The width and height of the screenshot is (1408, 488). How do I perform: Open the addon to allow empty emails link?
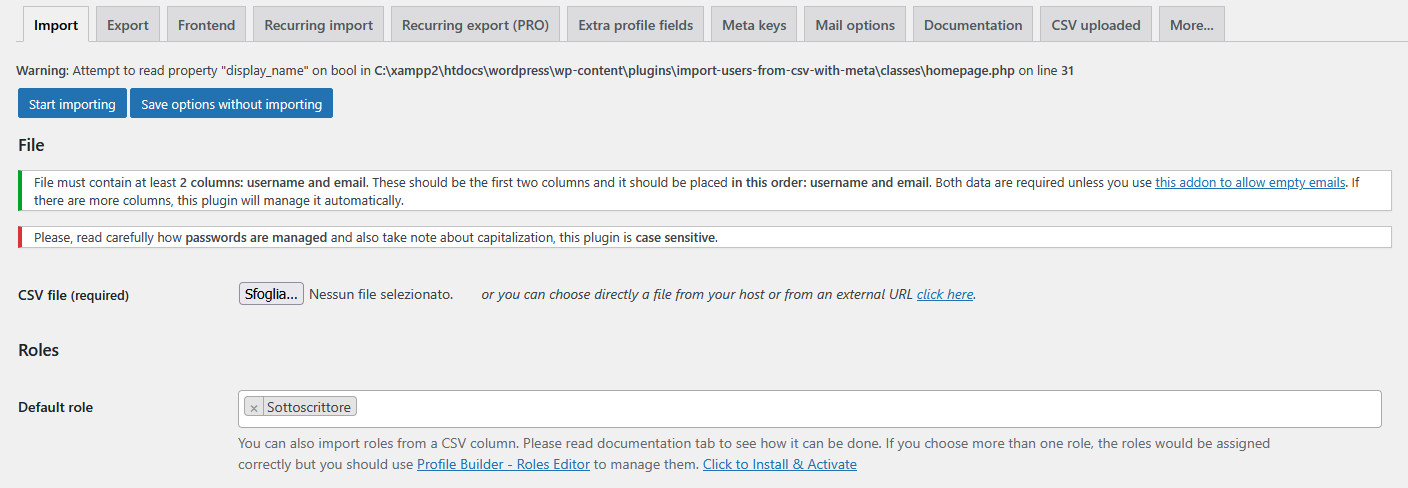coord(1250,183)
